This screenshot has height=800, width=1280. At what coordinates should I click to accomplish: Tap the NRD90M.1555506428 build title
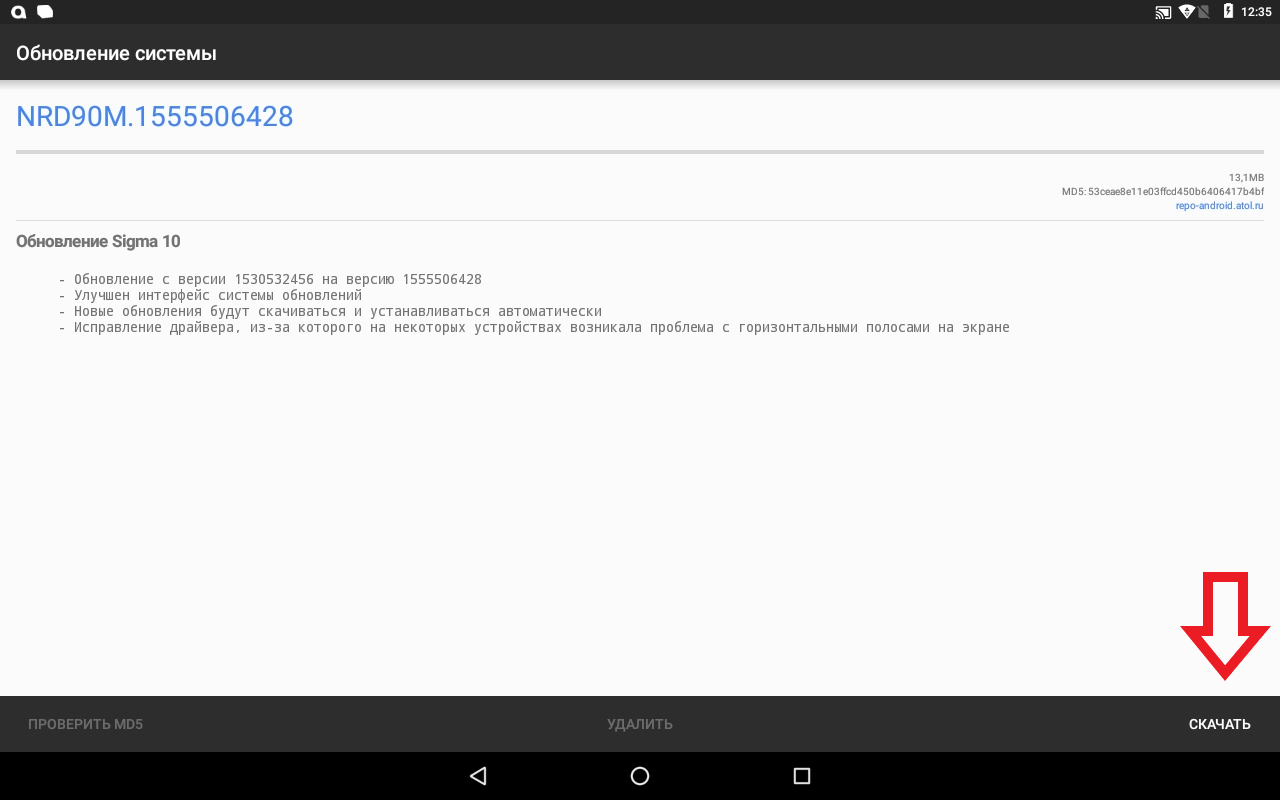coord(155,117)
